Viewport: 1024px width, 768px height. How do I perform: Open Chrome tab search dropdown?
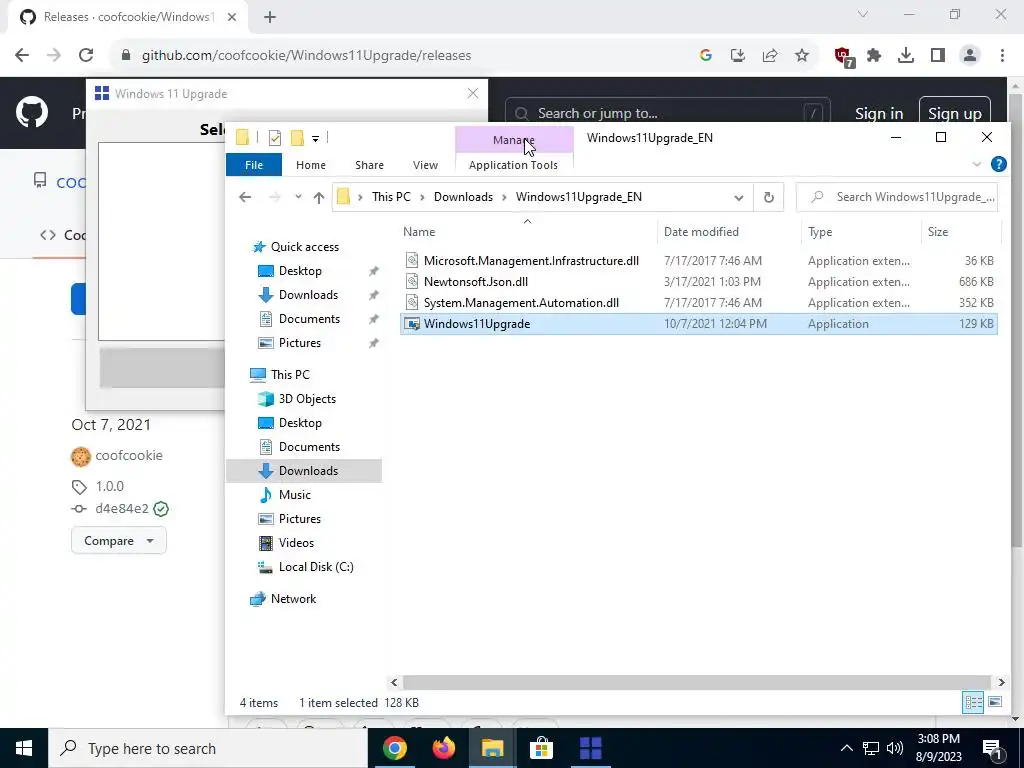pos(863,14)
